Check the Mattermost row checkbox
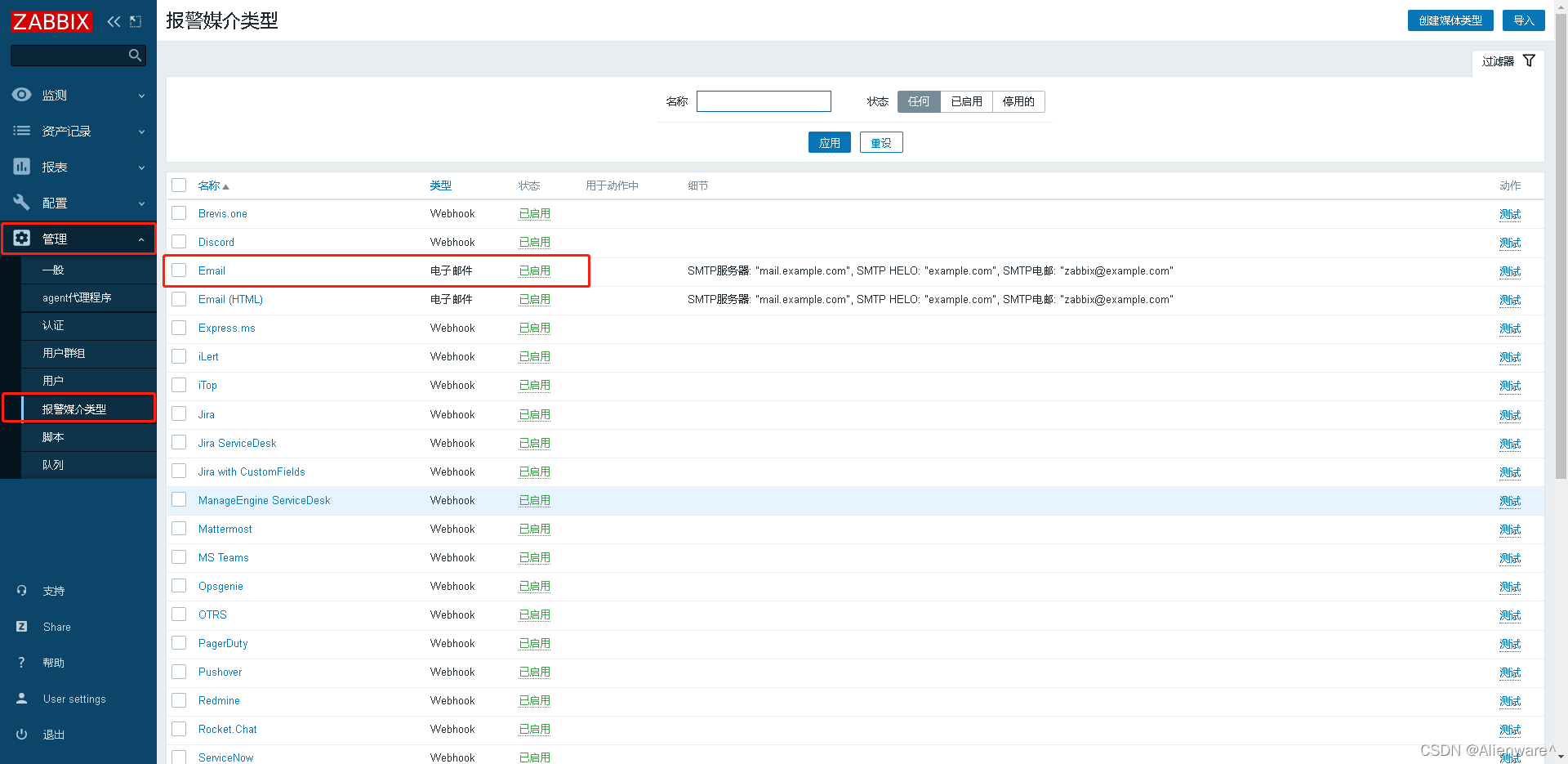 point(179,529)
